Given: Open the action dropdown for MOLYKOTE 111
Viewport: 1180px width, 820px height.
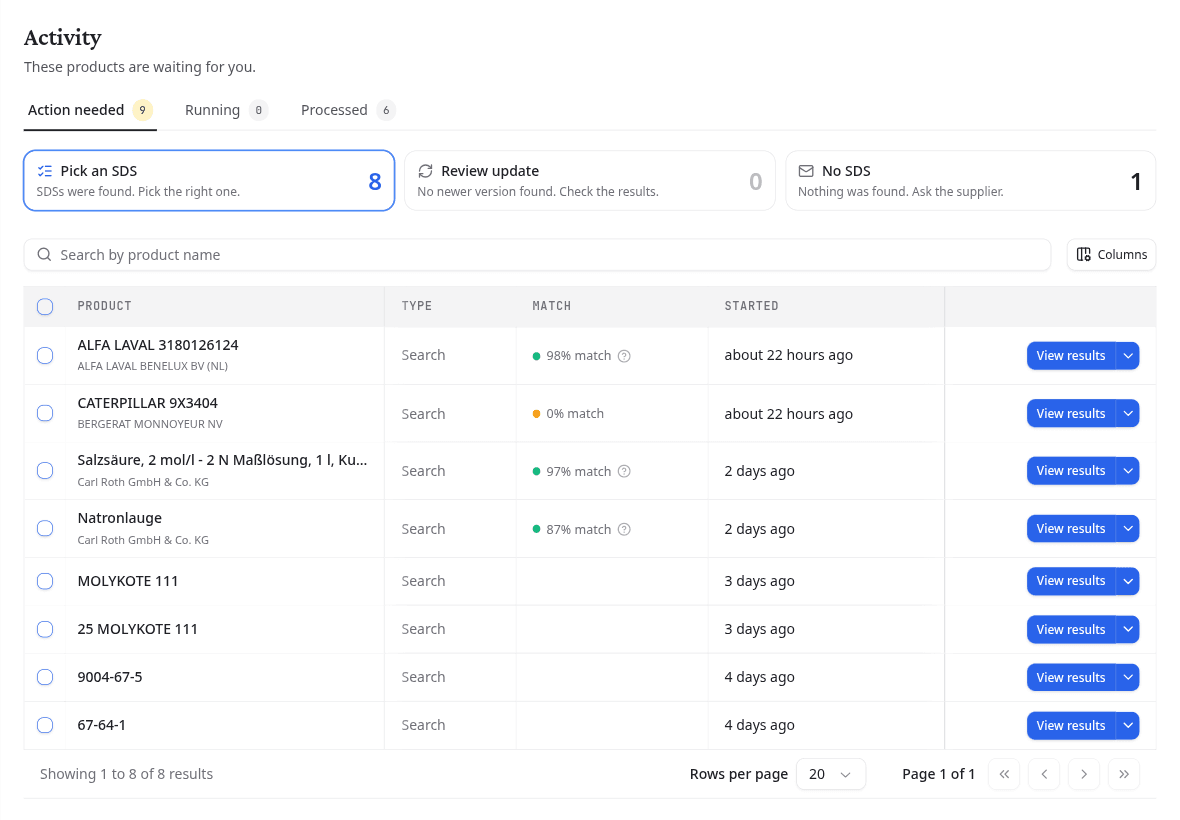Looking at the screenshot, I should (1127, 581).
